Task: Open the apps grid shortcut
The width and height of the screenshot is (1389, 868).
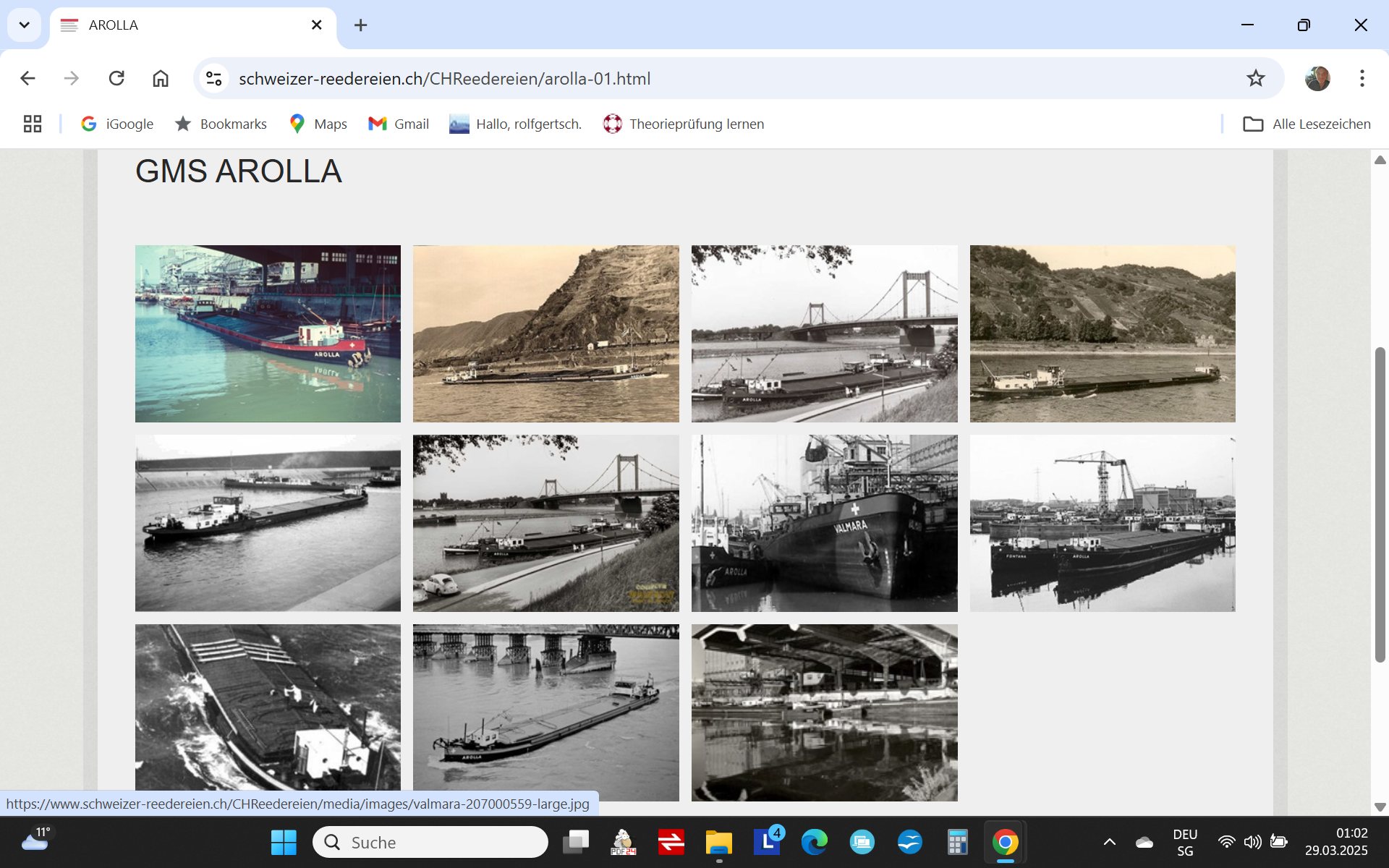Action: point(33,124)
